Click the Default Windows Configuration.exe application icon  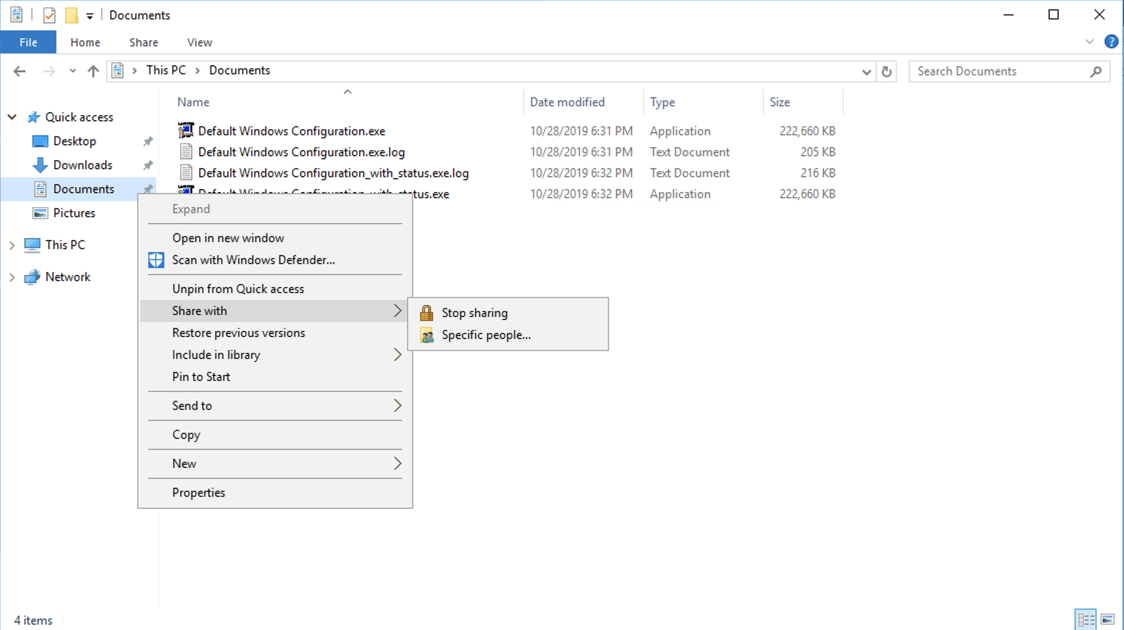coord(186,130)
